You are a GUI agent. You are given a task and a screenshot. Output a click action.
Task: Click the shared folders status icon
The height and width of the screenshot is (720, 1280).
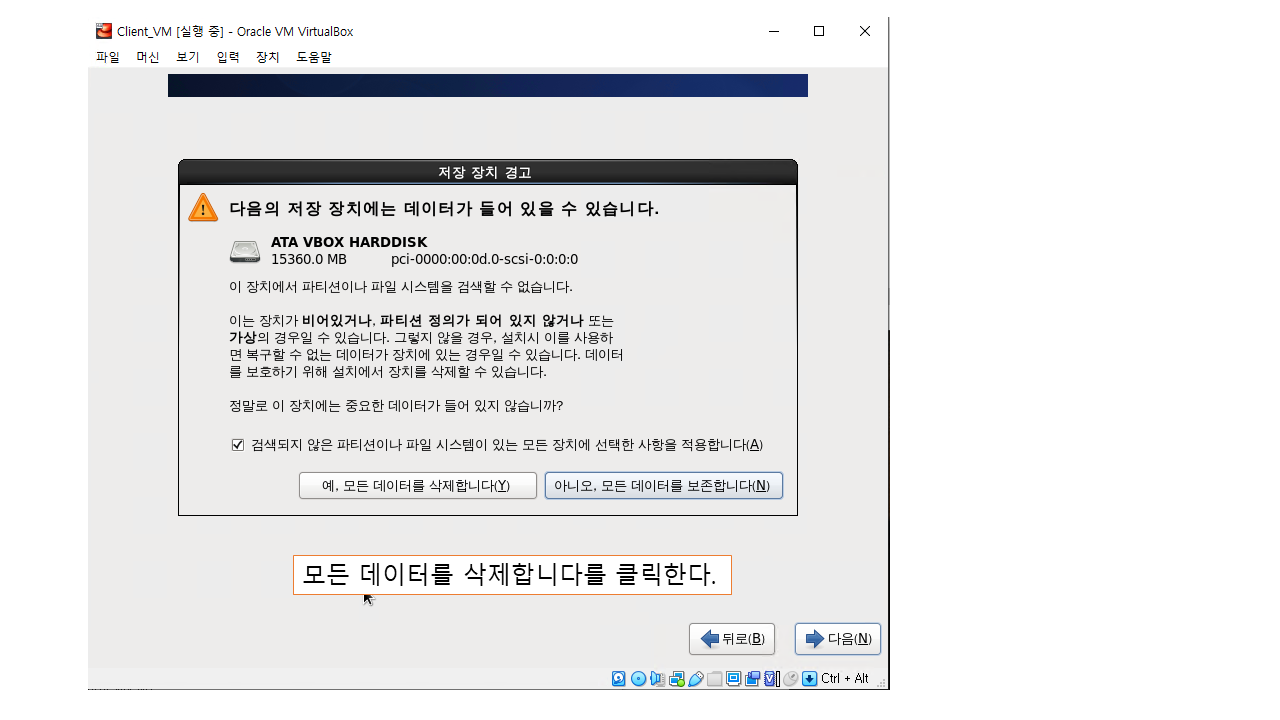714,679
